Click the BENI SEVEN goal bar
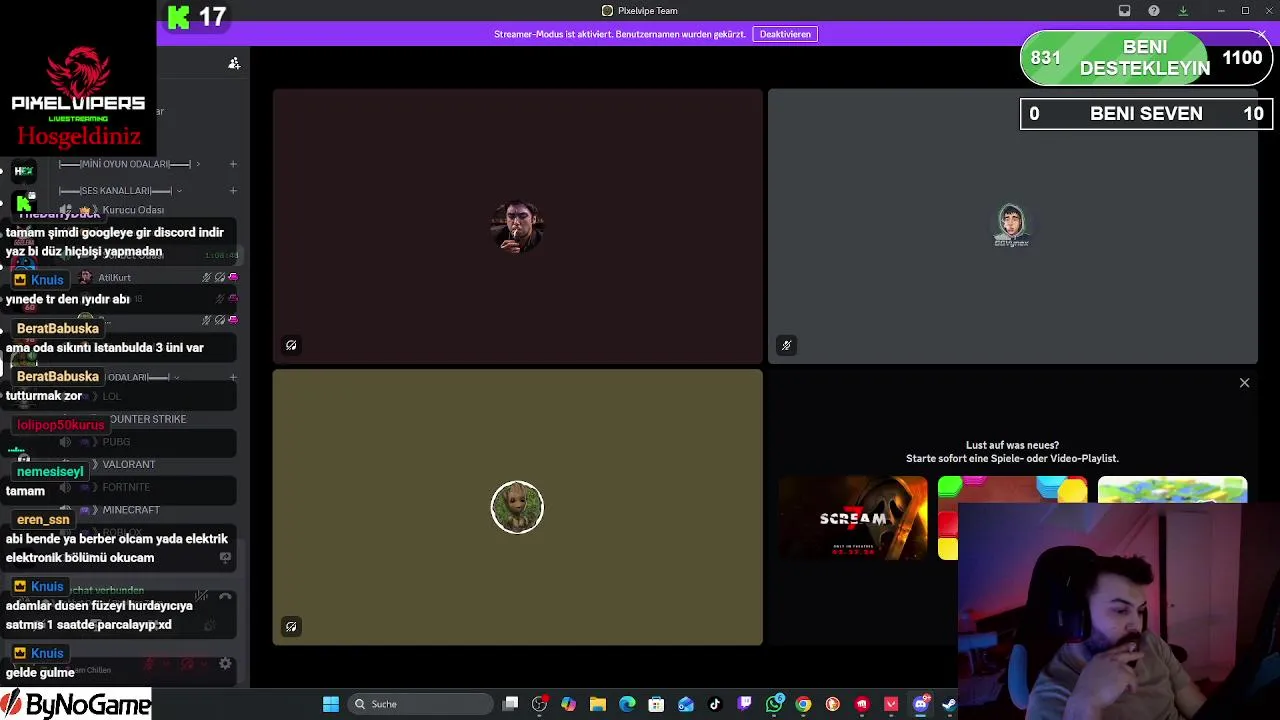The height and width of the screenshot is (720, 1280). pos(1145,114)
